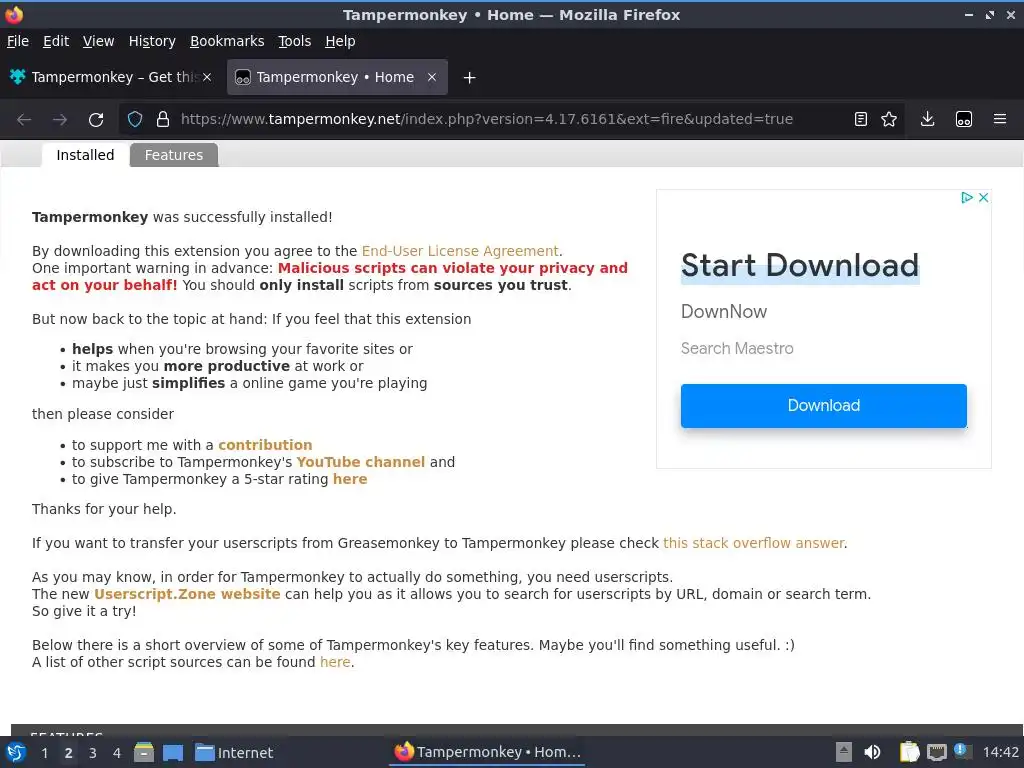
Task: Close the Start Download advertisement
Action: 984,197
